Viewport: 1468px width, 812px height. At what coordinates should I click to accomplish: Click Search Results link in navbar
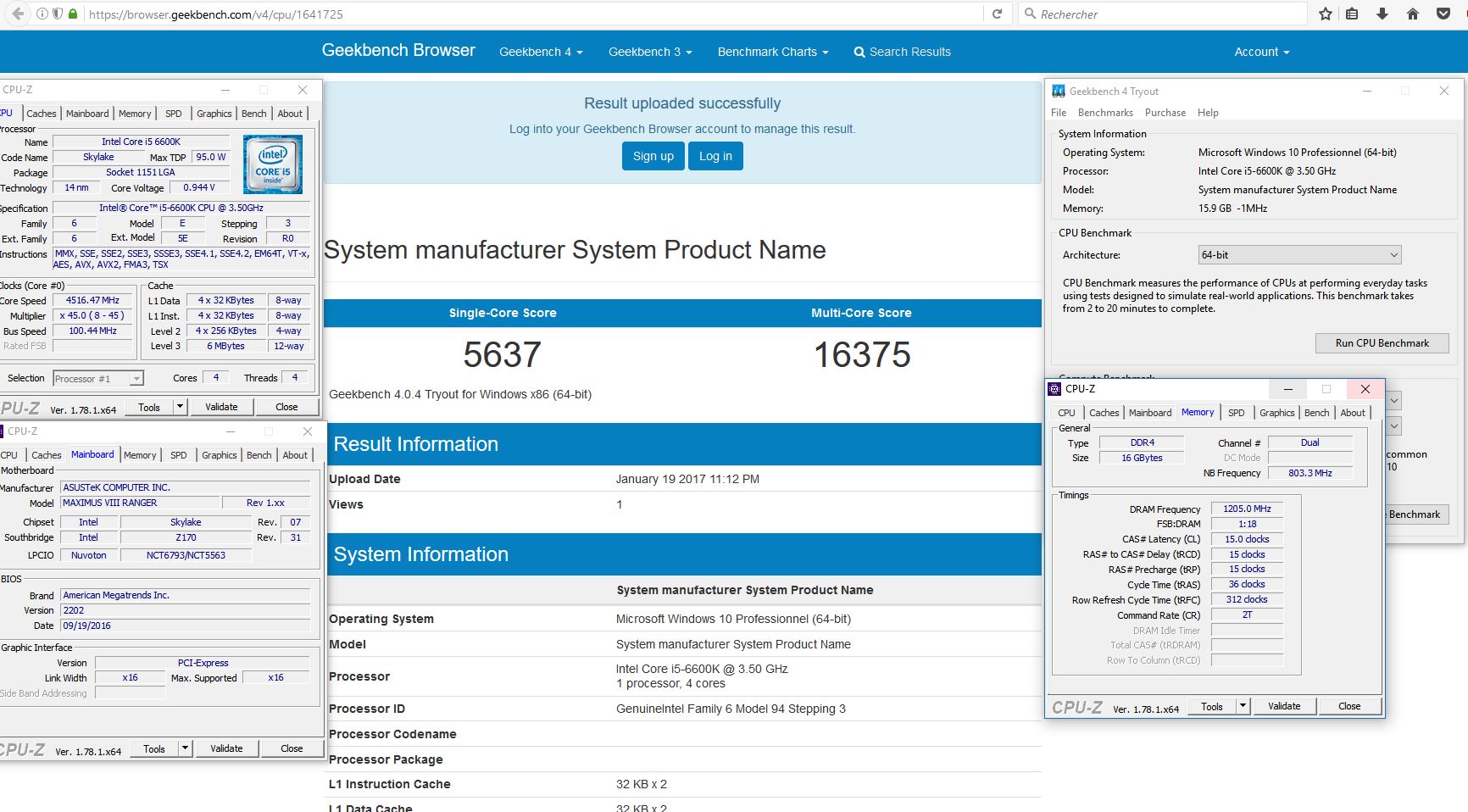coord(902,52)
